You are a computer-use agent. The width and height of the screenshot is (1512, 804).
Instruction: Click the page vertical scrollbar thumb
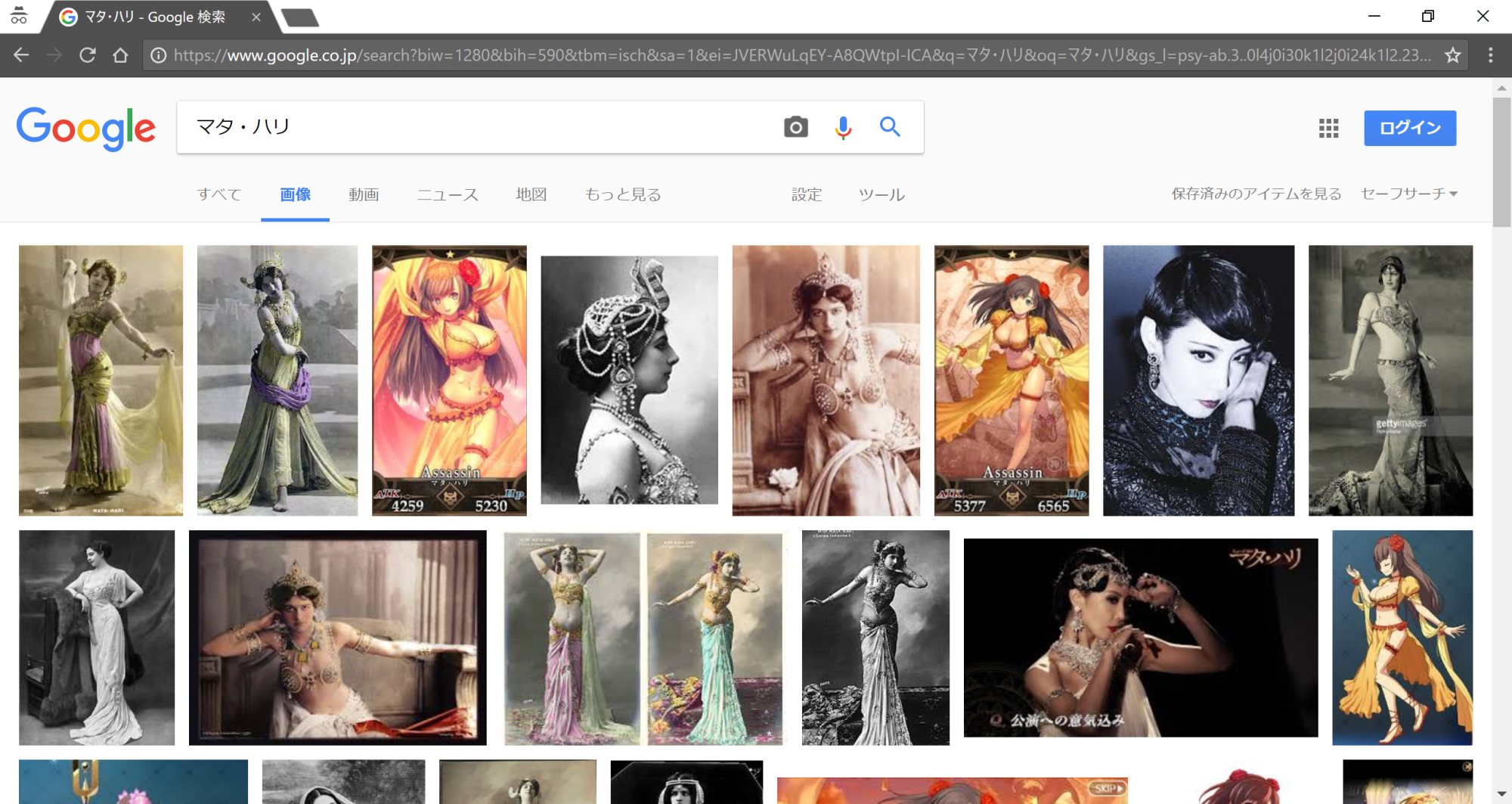click(x=1501, y=159)
